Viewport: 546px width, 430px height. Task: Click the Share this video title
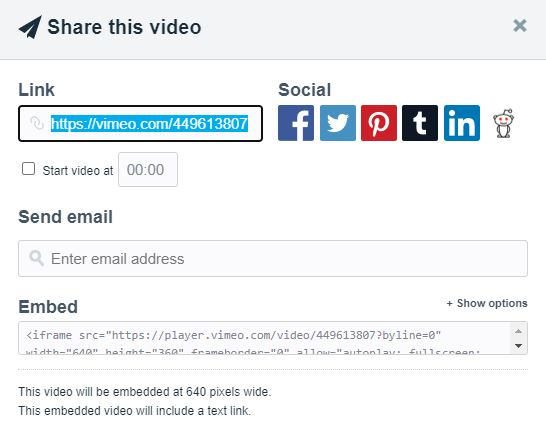pyautogui.click(x=124, y=27)
